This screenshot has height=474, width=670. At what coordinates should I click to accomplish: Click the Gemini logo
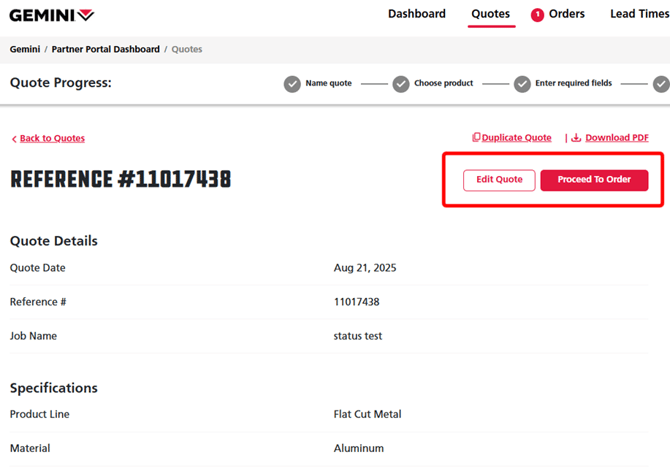(52, 15)
